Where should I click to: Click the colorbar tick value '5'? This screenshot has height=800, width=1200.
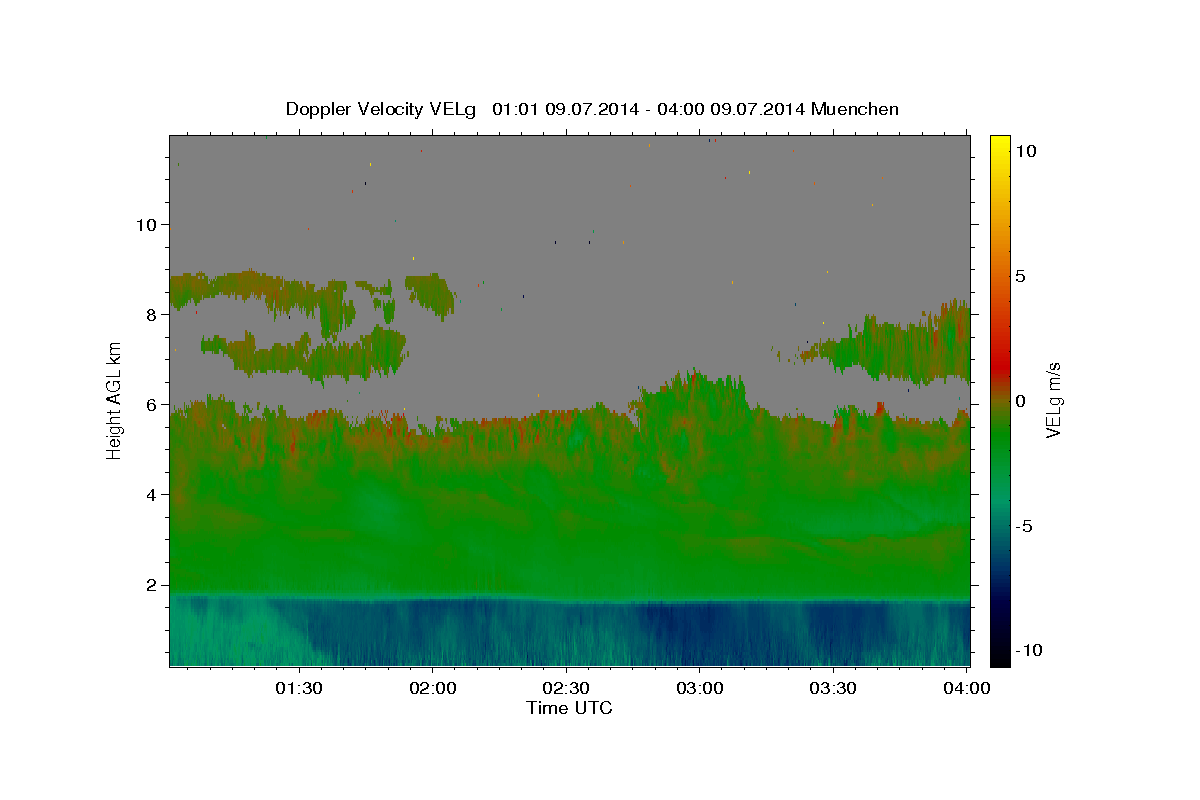point(1020,276)
